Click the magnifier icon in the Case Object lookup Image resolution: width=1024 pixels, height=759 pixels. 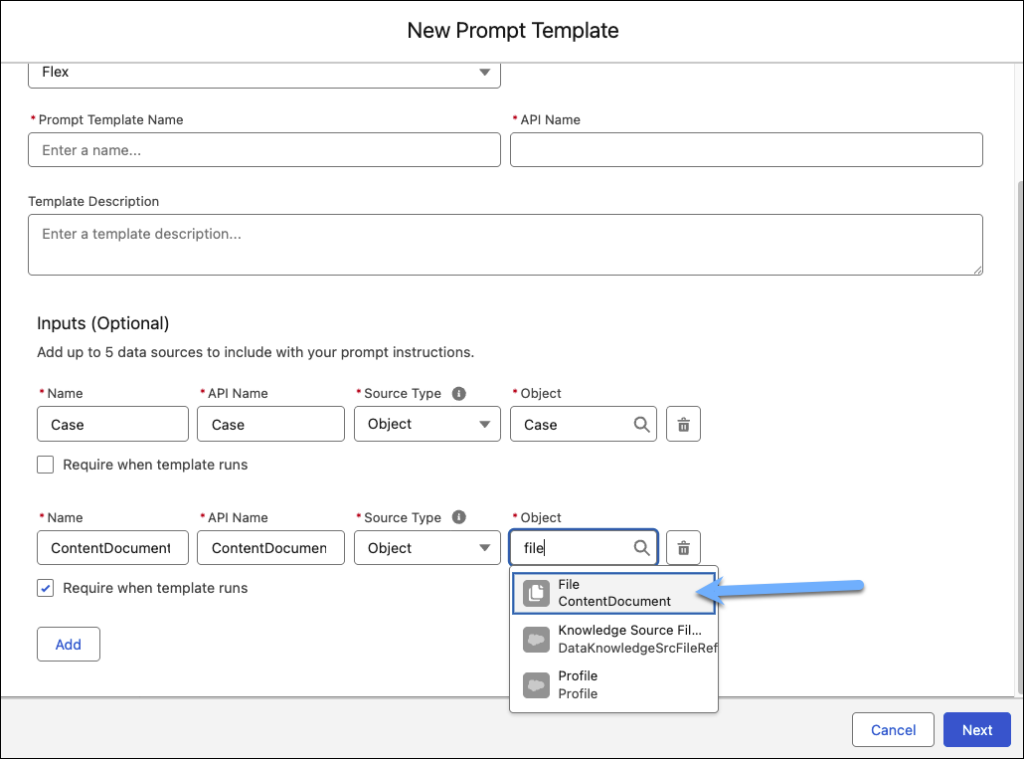pos(640,424)
